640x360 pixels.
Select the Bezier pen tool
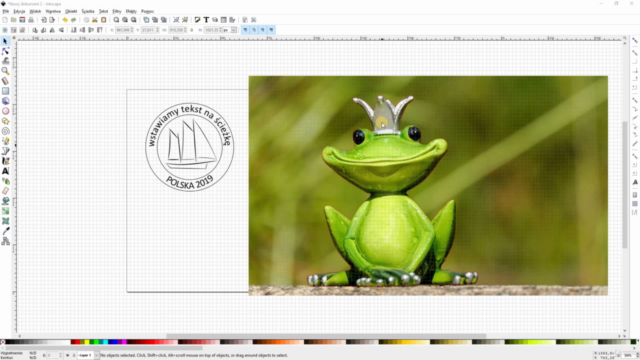(5, 151)
